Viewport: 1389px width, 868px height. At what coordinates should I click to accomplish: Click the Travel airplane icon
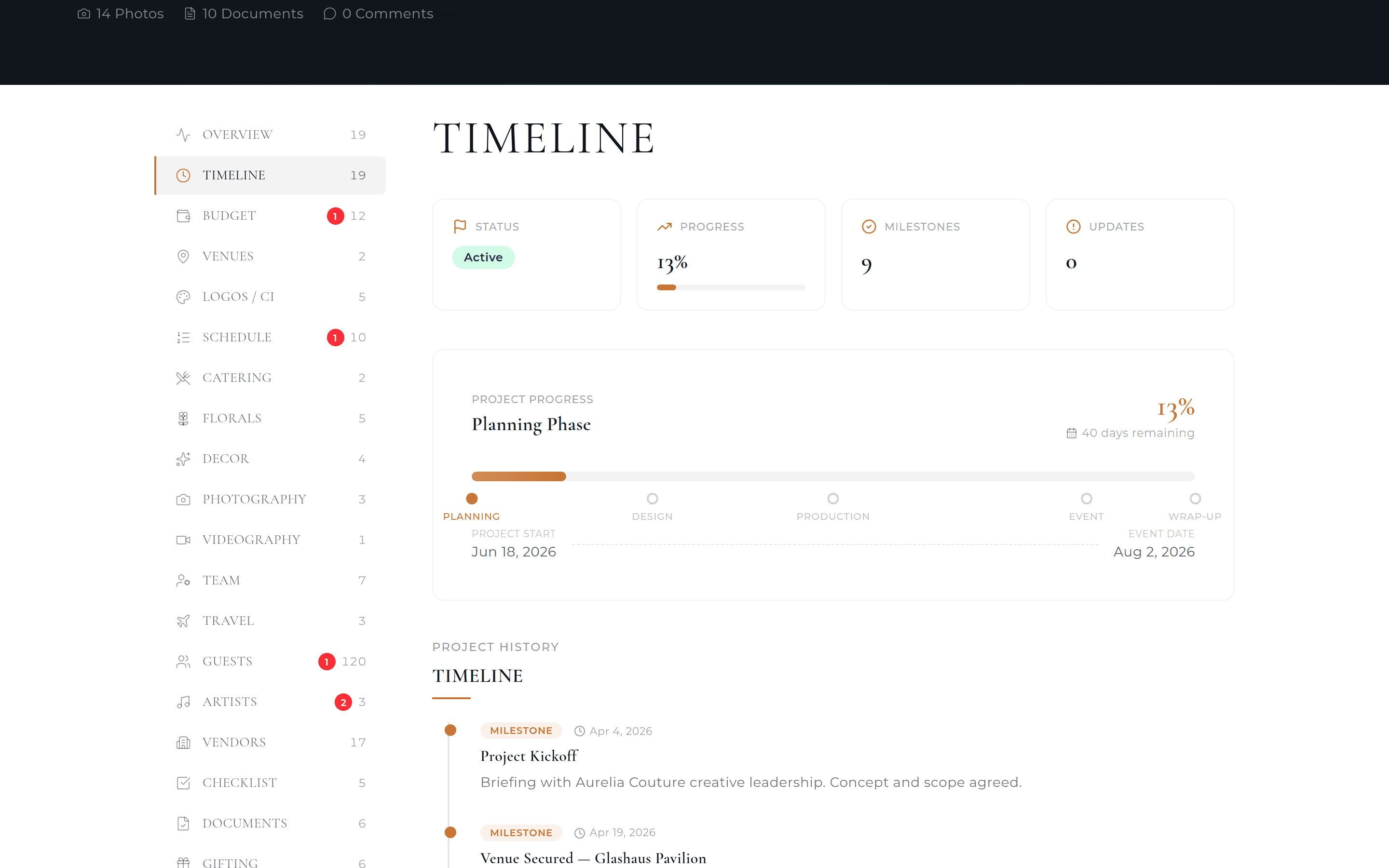pos(183,621)
